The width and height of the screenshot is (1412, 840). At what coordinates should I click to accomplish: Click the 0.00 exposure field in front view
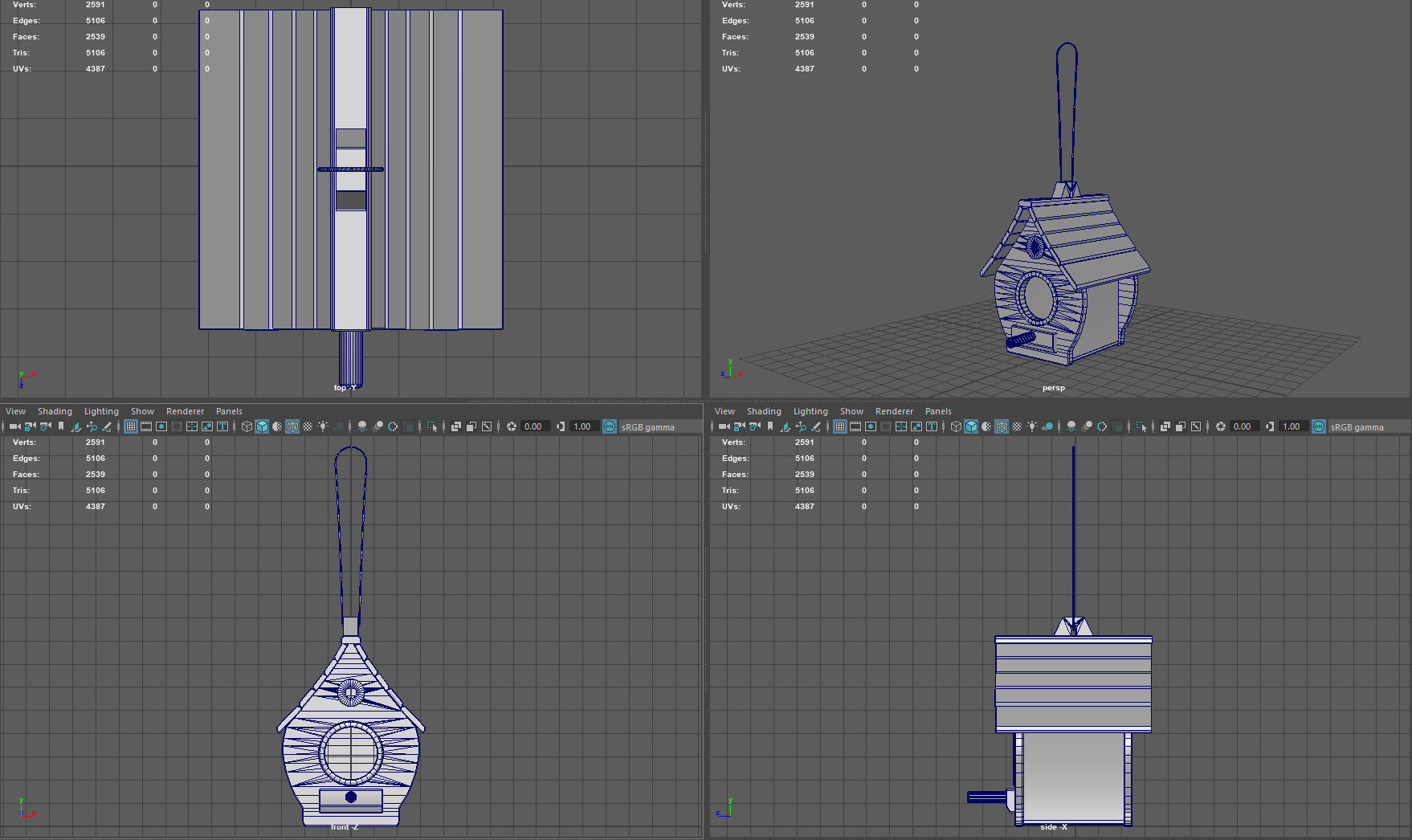pos(535,426)
